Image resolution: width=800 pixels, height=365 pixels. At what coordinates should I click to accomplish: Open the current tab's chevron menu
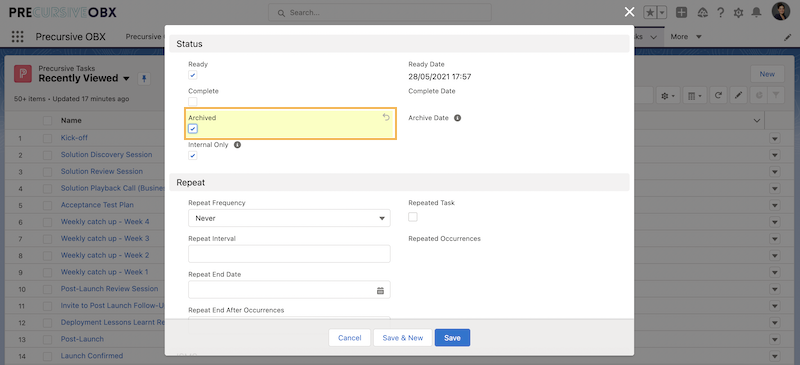tap(653, 37)
